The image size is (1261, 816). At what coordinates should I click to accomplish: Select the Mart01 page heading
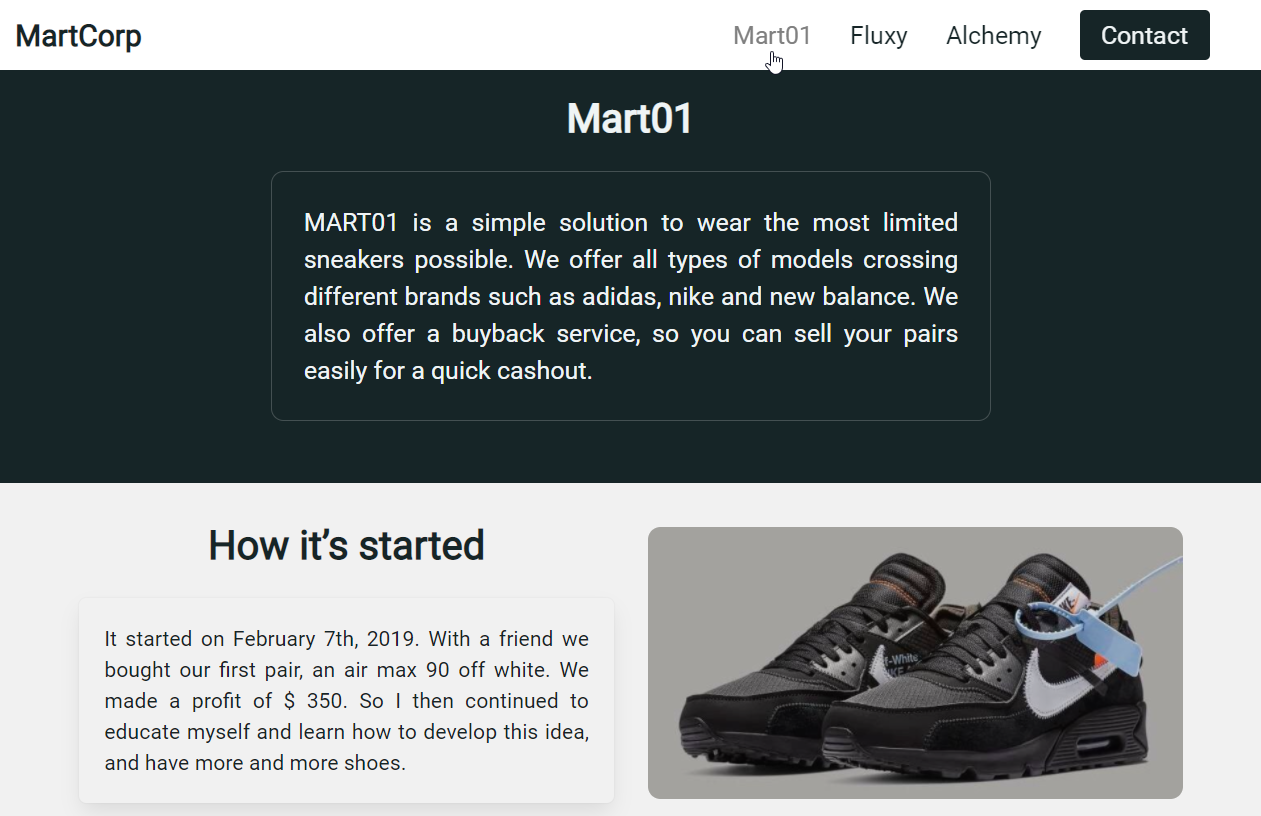tap(629, 119)
